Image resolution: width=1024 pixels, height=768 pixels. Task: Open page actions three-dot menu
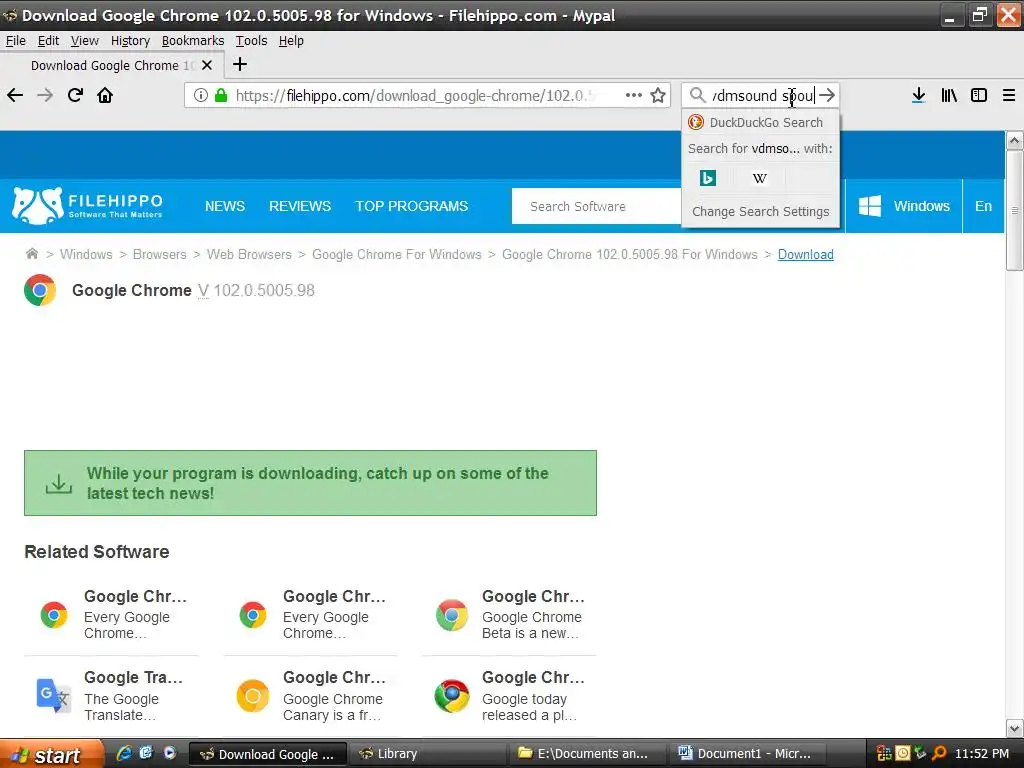pyautogui.click(x=633, y=95)
